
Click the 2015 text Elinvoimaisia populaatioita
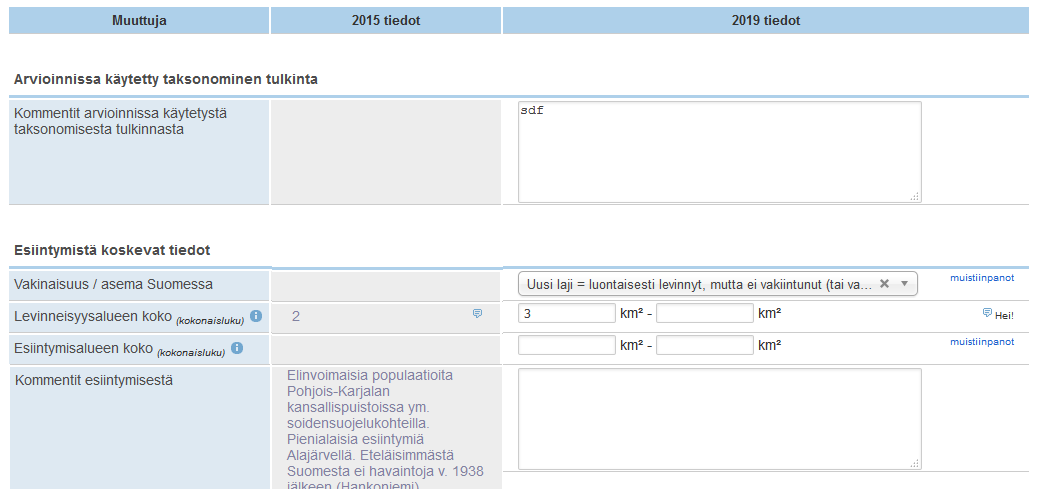pos(370,375)
